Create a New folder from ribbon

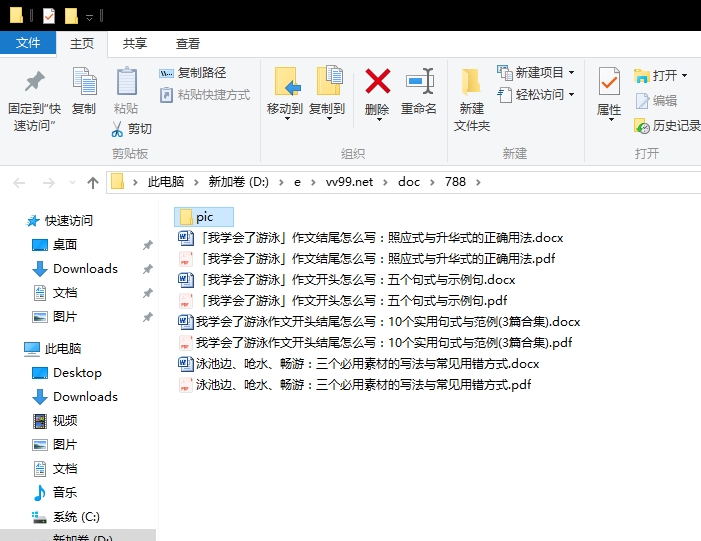[x=471, y=99]
